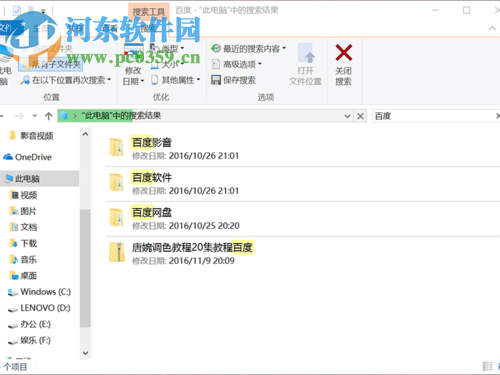Click the address bar search results path

point(121,116)
